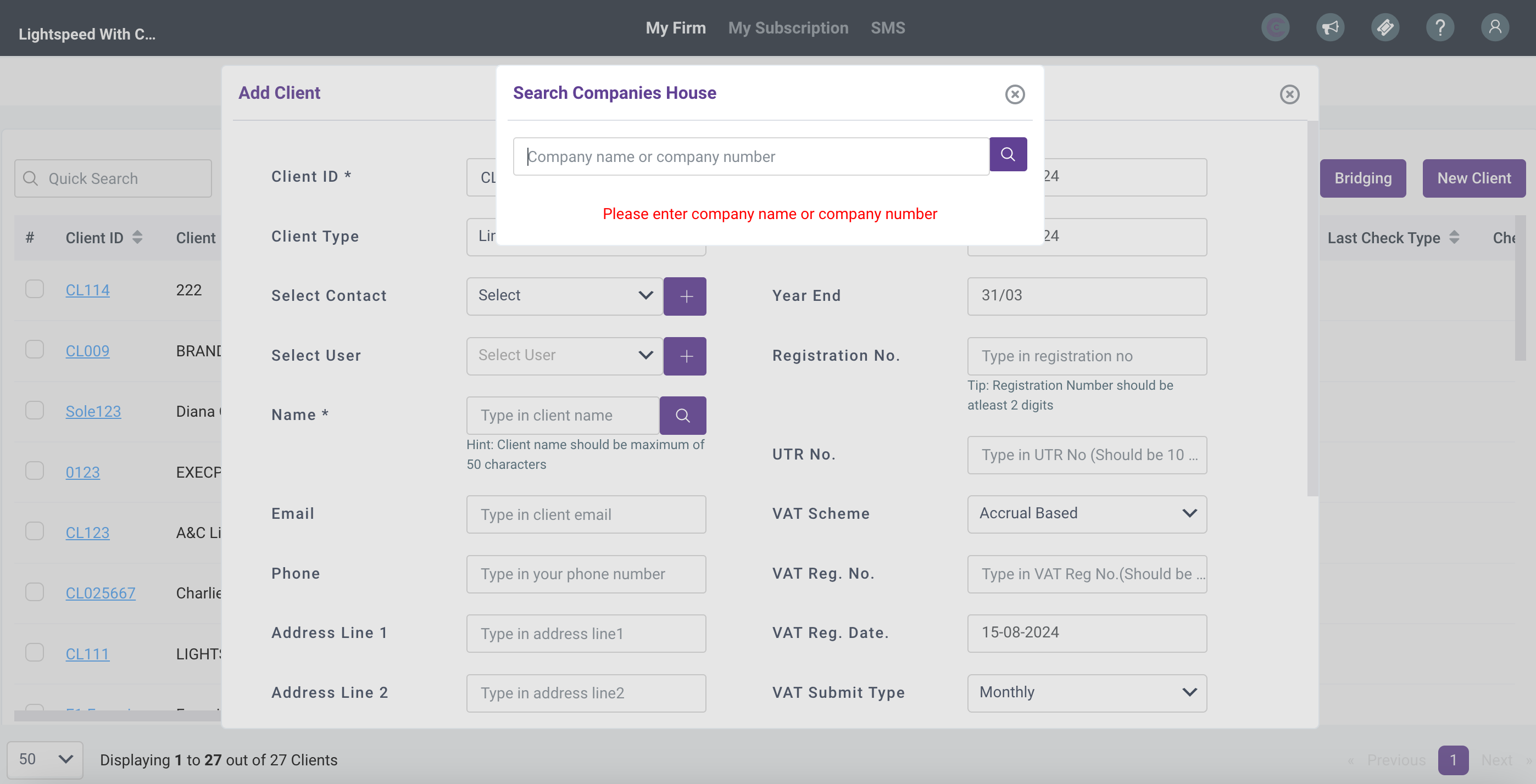Select the checkbox for client CL009
This screenshot has height=784, width=1536.
pos(35,350)
